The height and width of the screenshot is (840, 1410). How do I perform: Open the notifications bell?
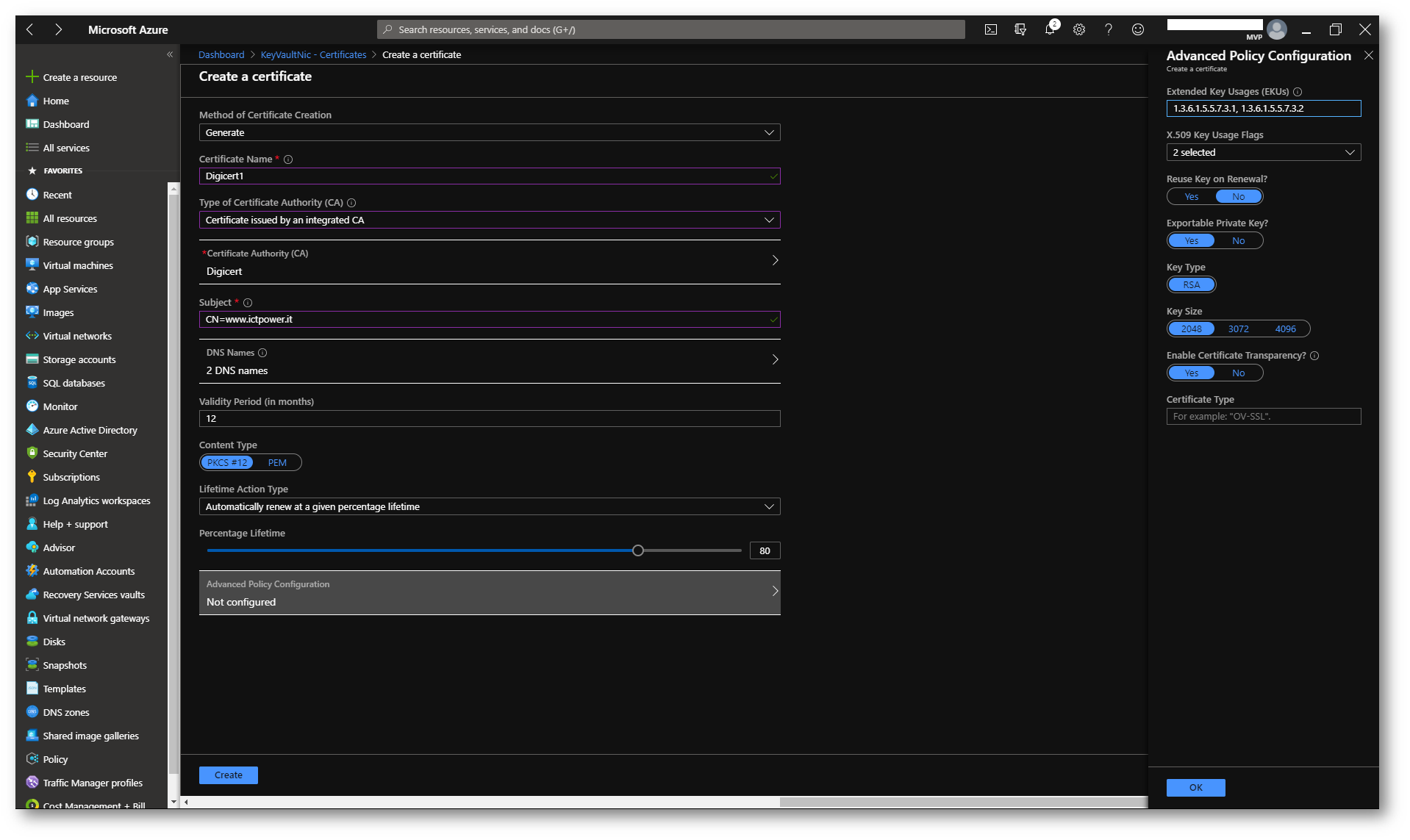coord(1050,29)
